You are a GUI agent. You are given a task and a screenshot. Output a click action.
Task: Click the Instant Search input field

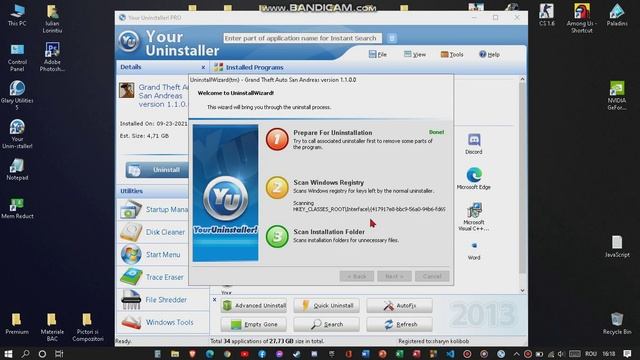click(302, 38)
